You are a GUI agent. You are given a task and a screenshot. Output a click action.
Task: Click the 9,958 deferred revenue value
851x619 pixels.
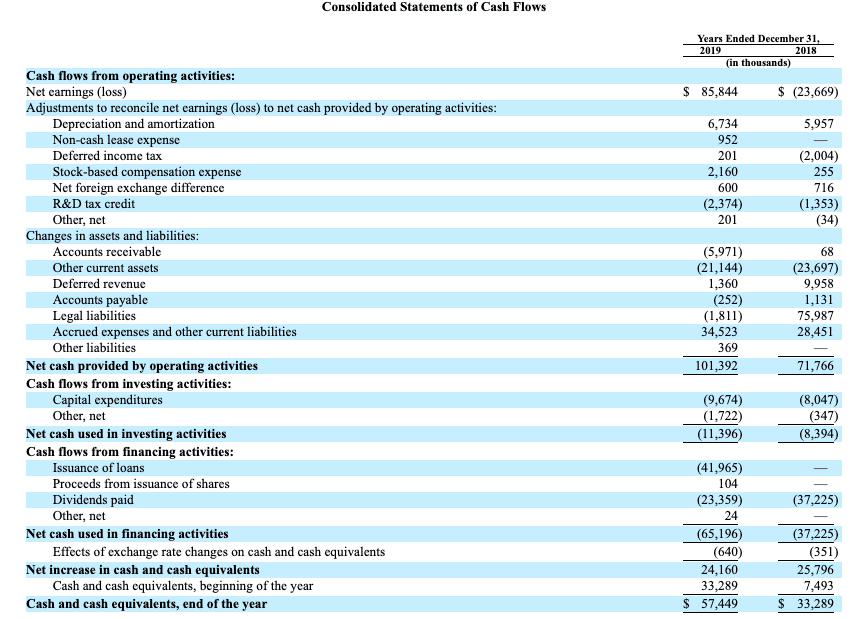(x=818, y=284)
